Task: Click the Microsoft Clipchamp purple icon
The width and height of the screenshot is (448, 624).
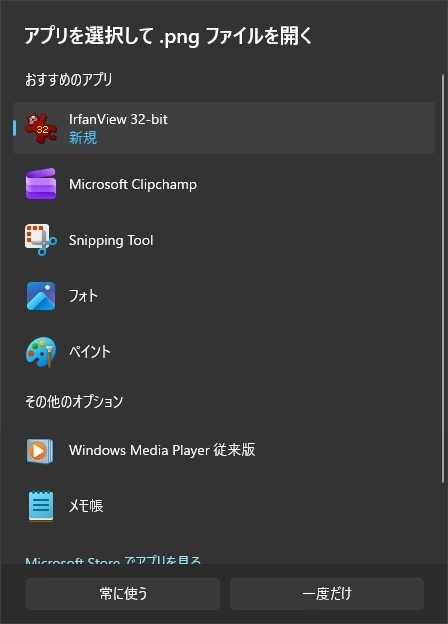Action: point(41,184)
